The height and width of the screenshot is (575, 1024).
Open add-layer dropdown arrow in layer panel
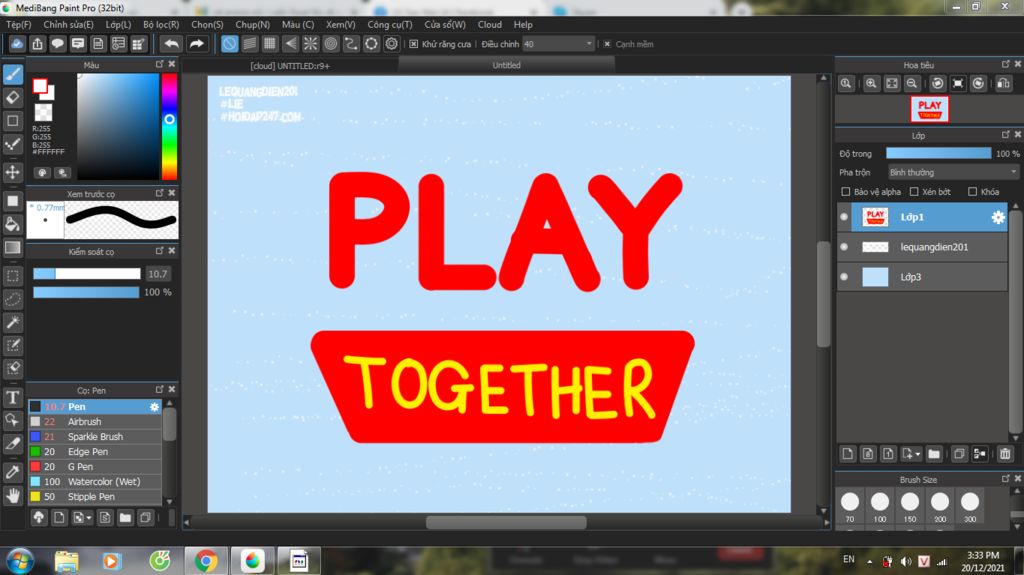(918, 453)
